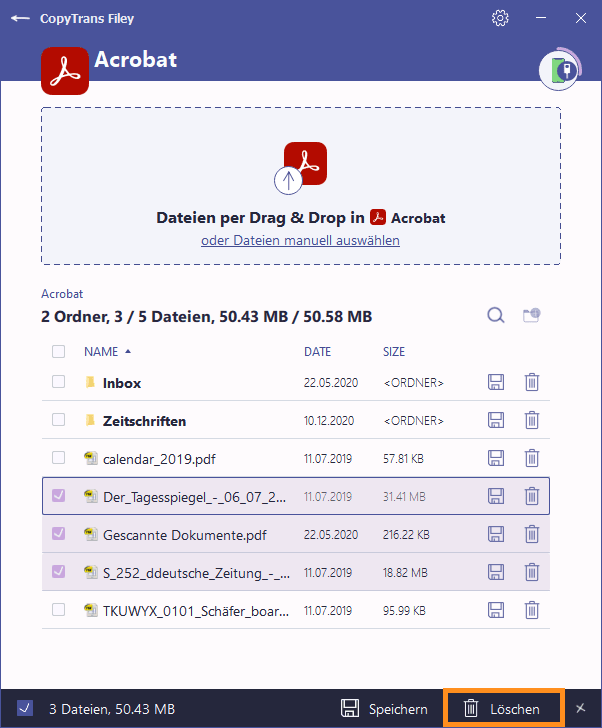Image resolution: width=602 pixels, height=728 pixels.
Task: Check the Zeitschriften folder checkbox
Action: pos(58,420)
